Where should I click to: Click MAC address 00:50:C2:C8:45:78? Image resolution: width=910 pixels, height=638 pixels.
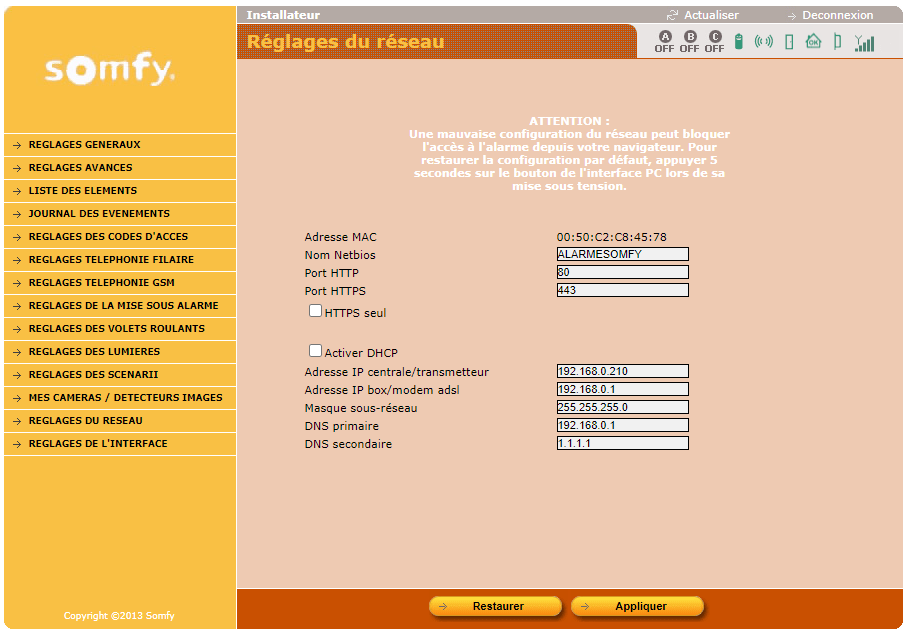point(612,237)
